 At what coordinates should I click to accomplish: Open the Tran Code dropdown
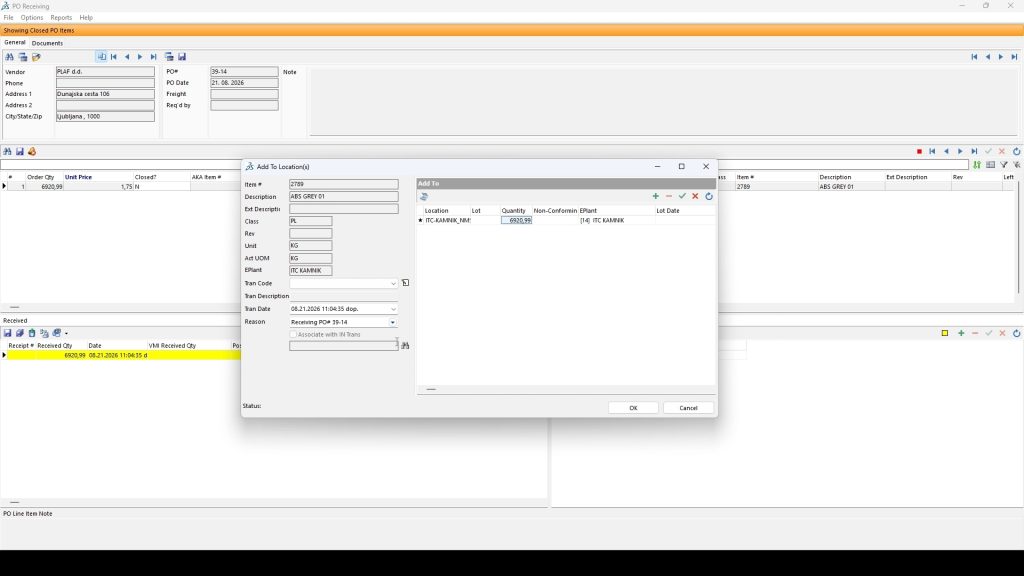click(393, 283)
